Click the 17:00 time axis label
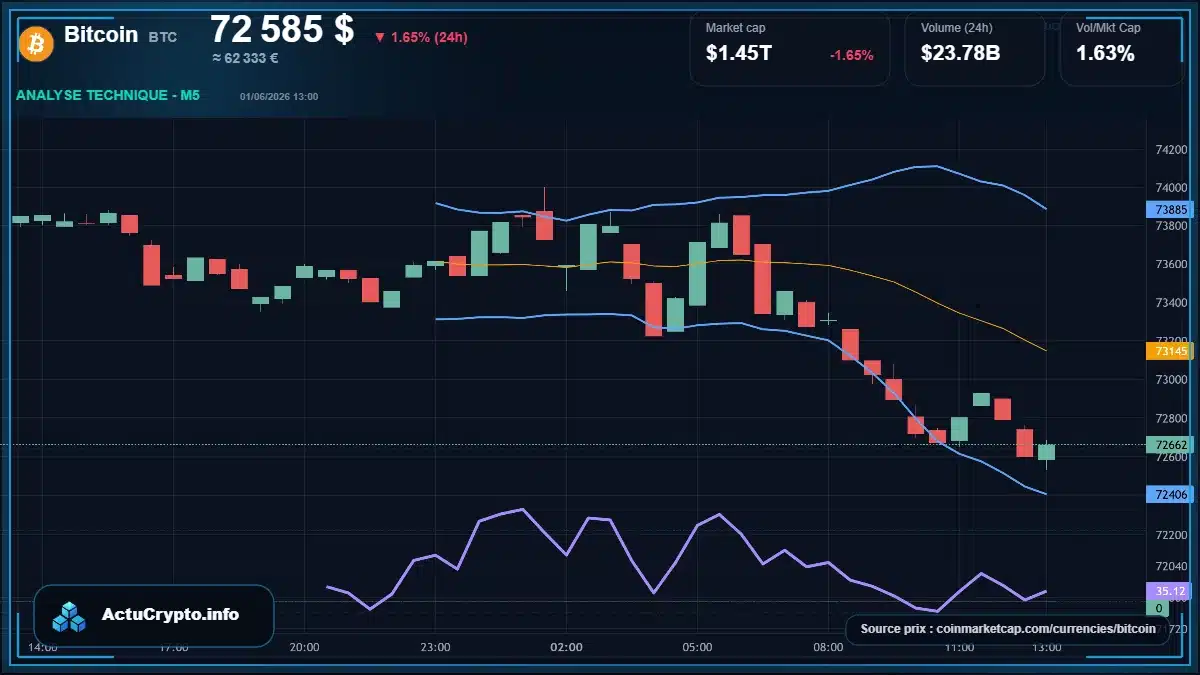This screenshot has height=675, width=1200. tap(174, 647)
